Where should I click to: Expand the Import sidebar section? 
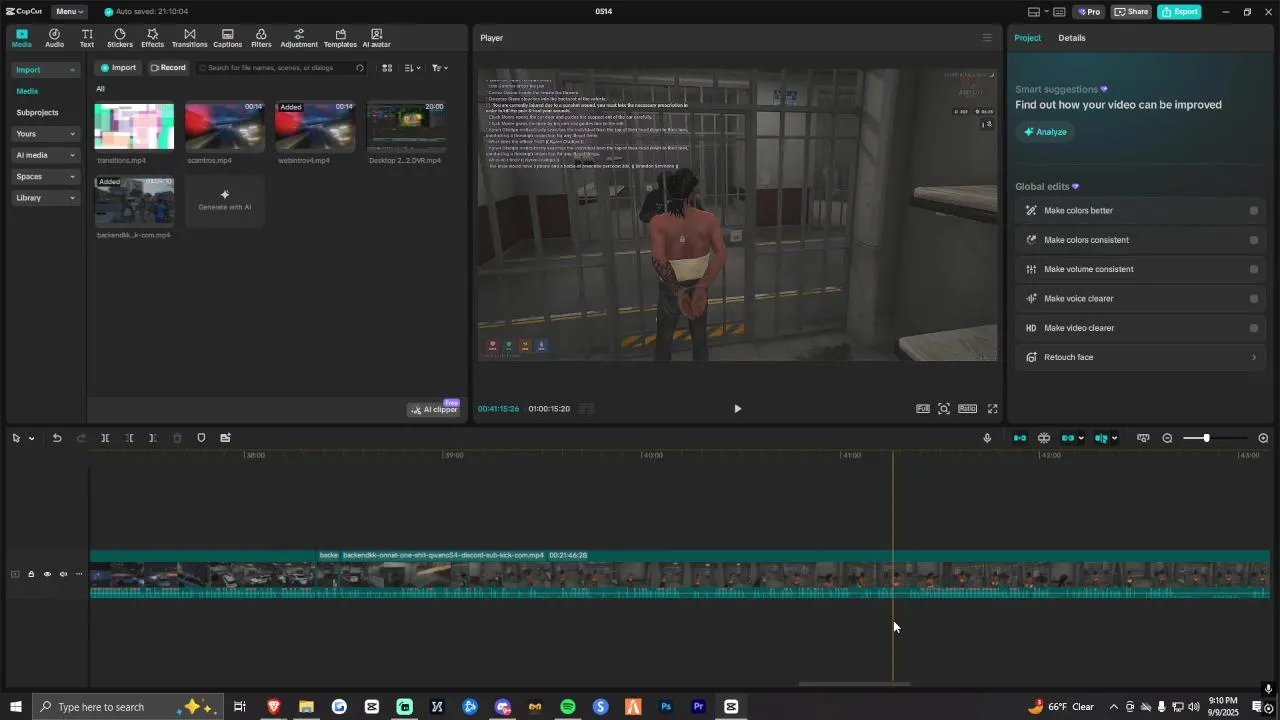point(45,70)
